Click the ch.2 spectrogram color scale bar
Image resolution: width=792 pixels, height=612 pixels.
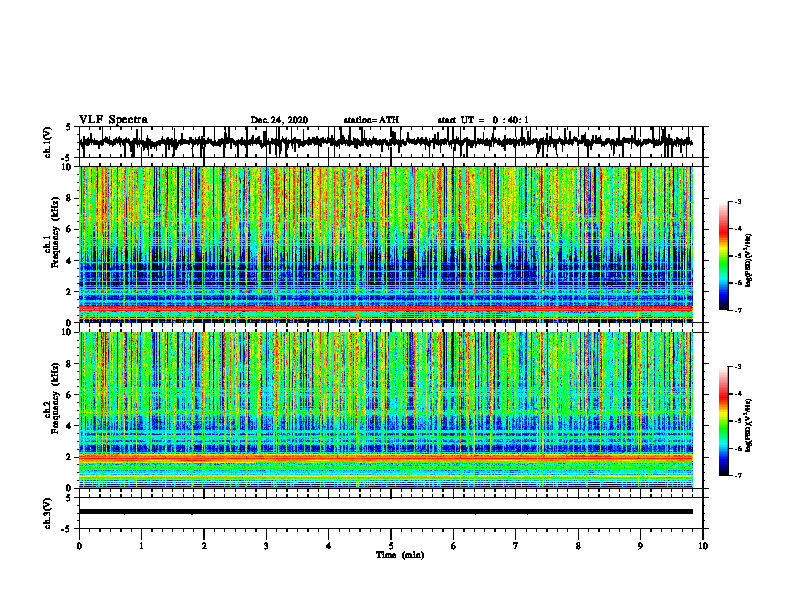point(724,421)
